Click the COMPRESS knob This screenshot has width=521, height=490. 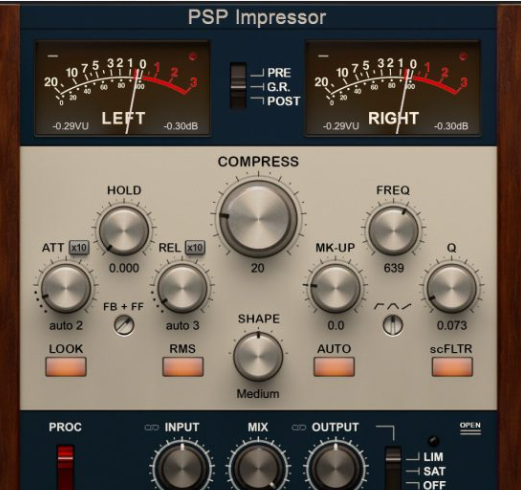pyautogui.click(x=258, y=219)
